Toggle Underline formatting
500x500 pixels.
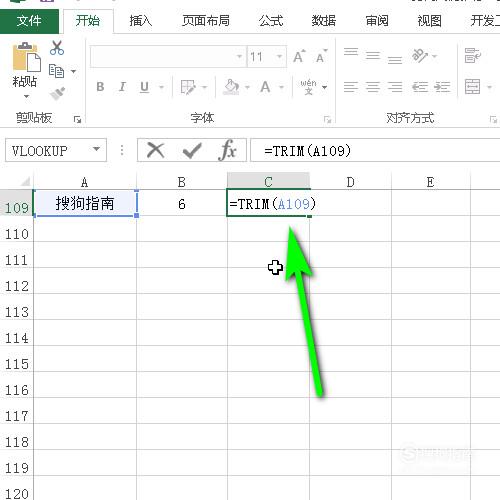(144, 87)
